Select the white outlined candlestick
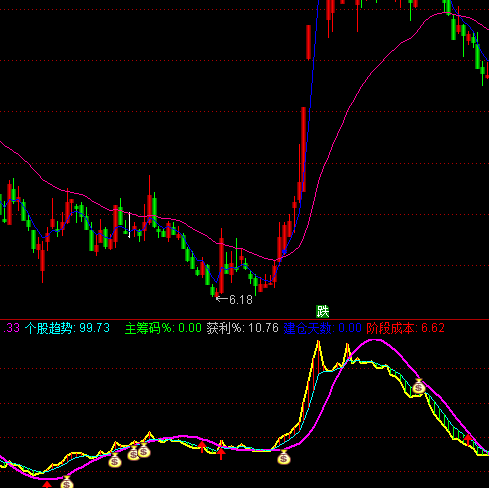The height and width of the screenshot is (488, 489). coord(129,225)
